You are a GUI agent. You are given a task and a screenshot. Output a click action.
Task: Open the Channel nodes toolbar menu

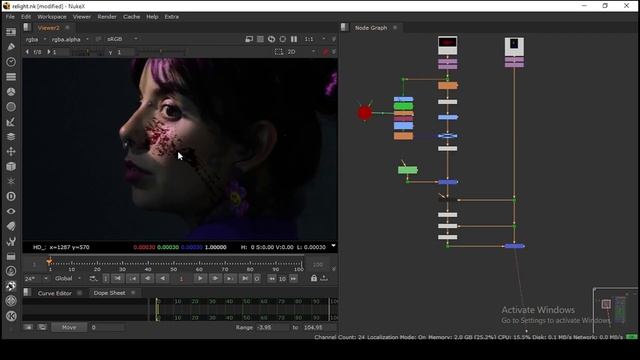(11, 77)
